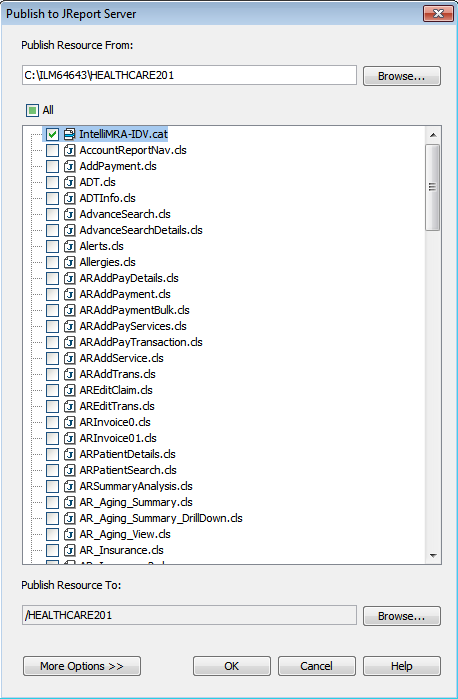The image size is (458, 699).
Task: Browse for the Publish Resource From folder
Action: click(402, 76)
